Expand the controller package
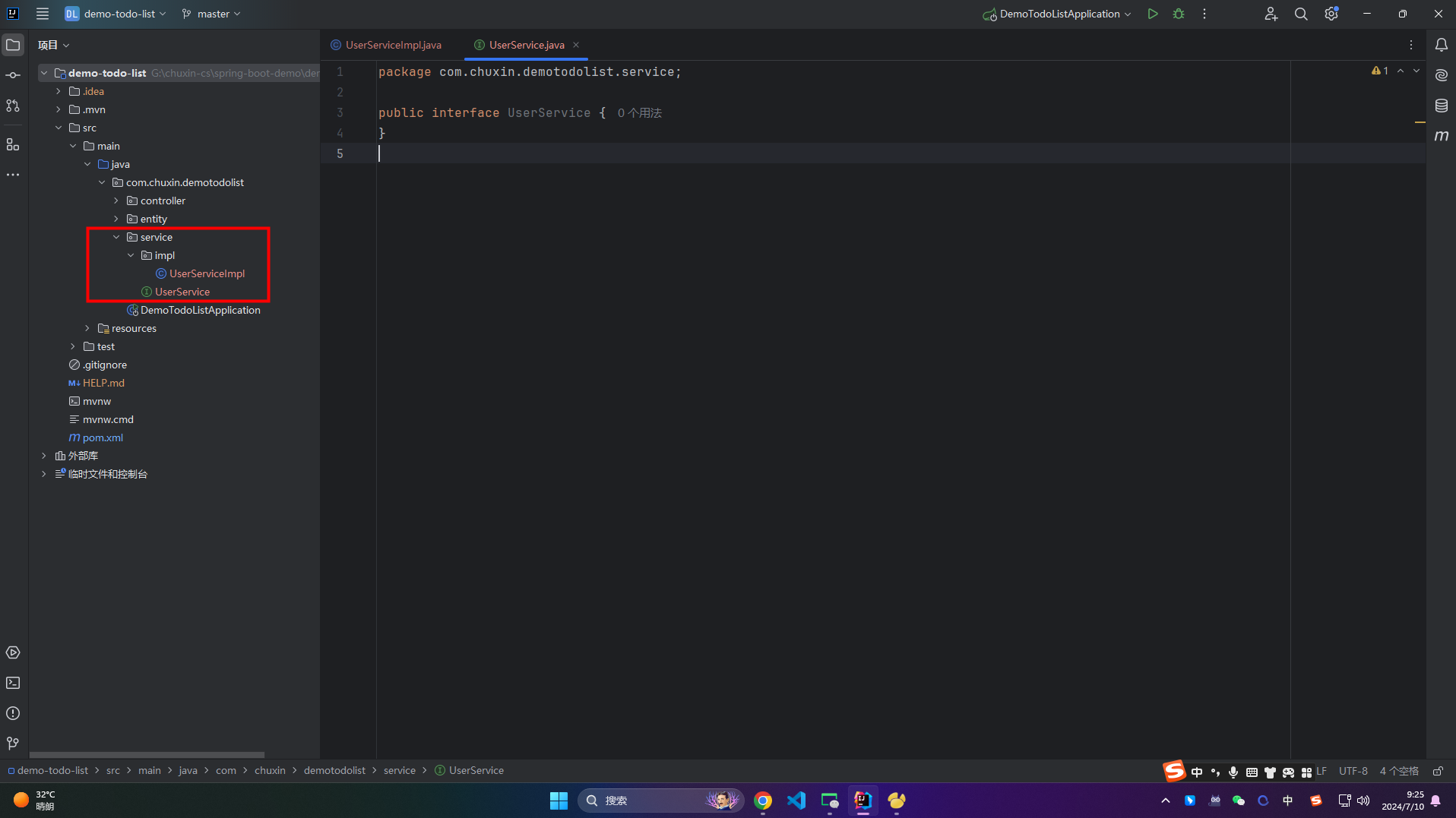The height and width of the screenshot is (818, 1456). 116,201
